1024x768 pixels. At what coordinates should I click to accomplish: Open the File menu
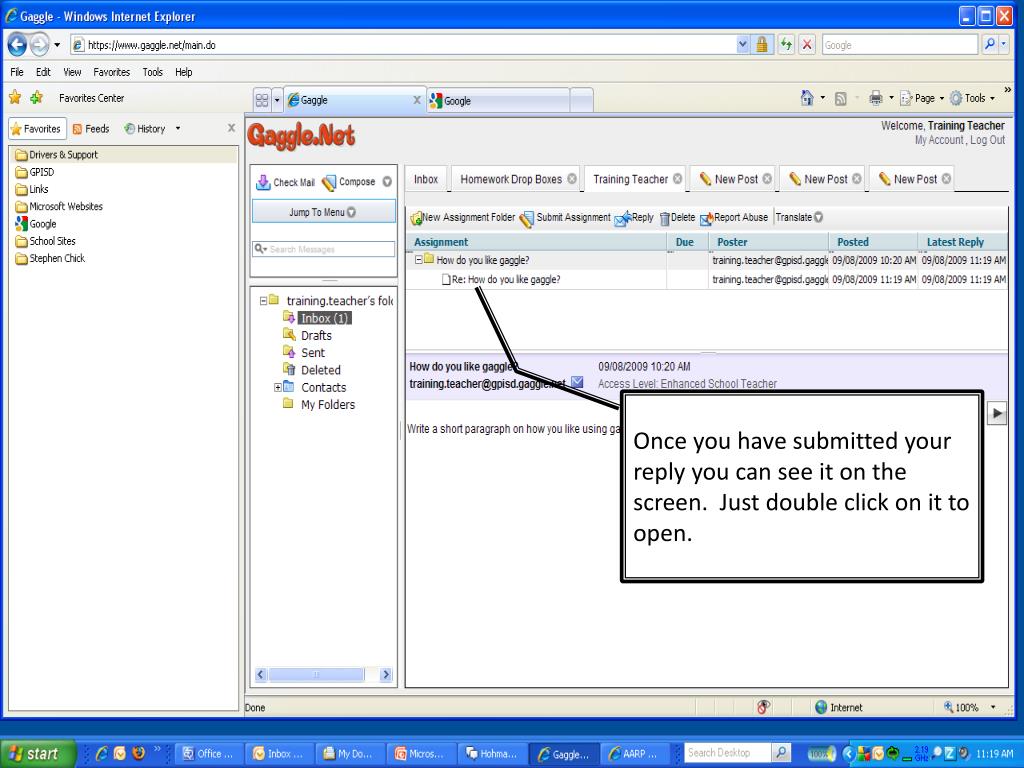(17, 72)
